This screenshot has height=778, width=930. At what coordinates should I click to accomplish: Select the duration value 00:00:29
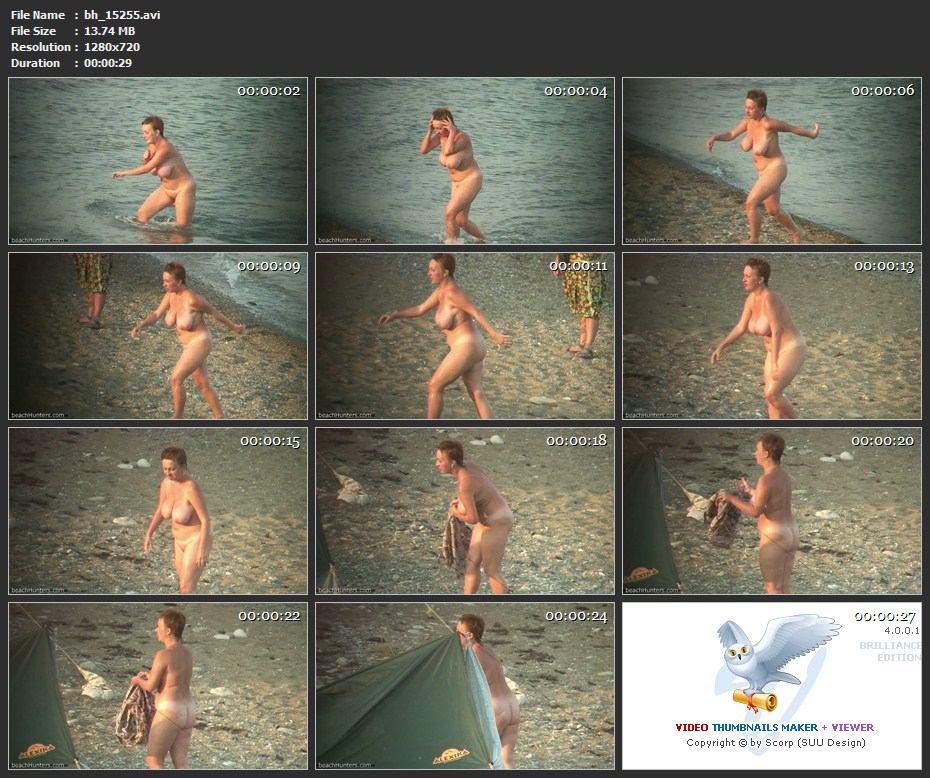[x=108, y=63]
